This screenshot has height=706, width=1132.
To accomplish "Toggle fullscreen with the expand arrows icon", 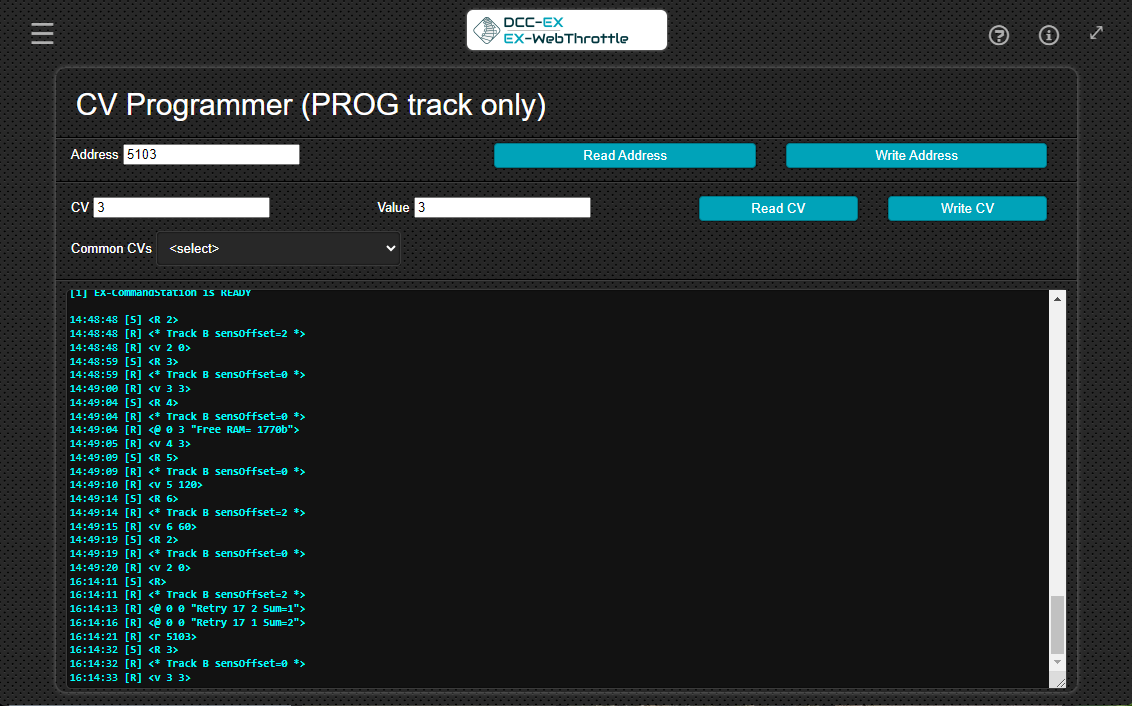I will click(x=1097, y=33).
